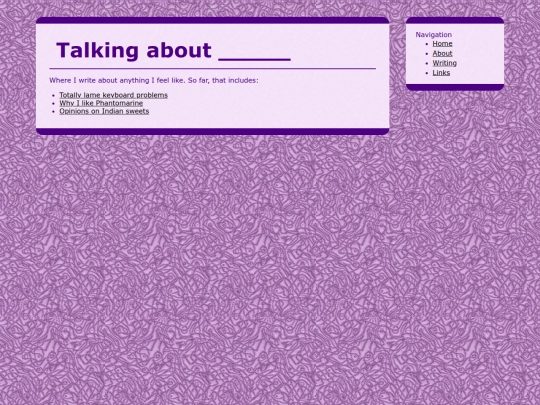Screen dimensions: 540x405
Task: Open 'Opinions on Indian sweets' post
Action: (104, 111)
